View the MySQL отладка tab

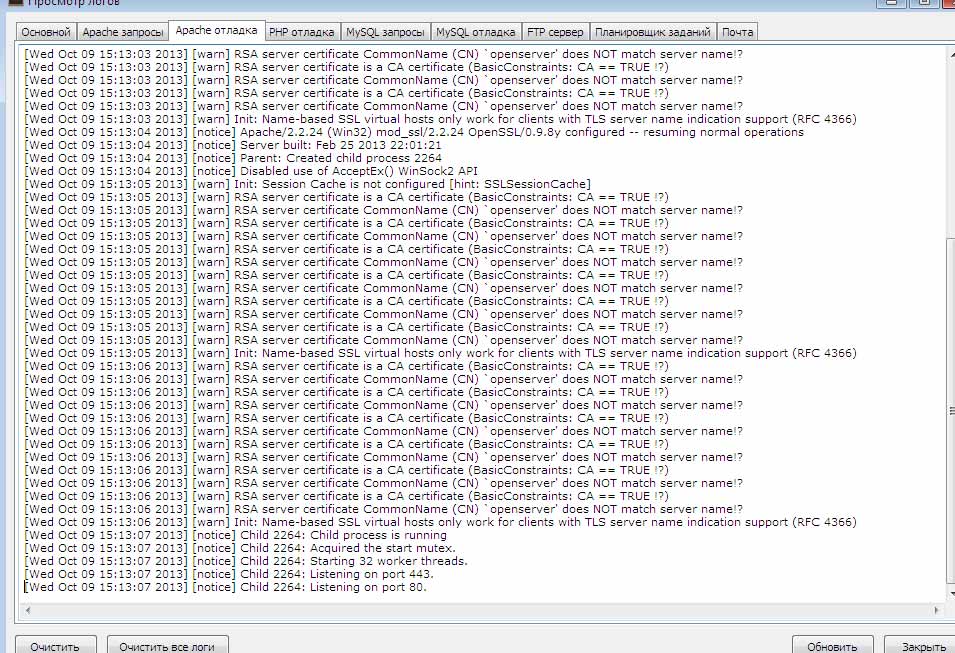click(476, 33)
